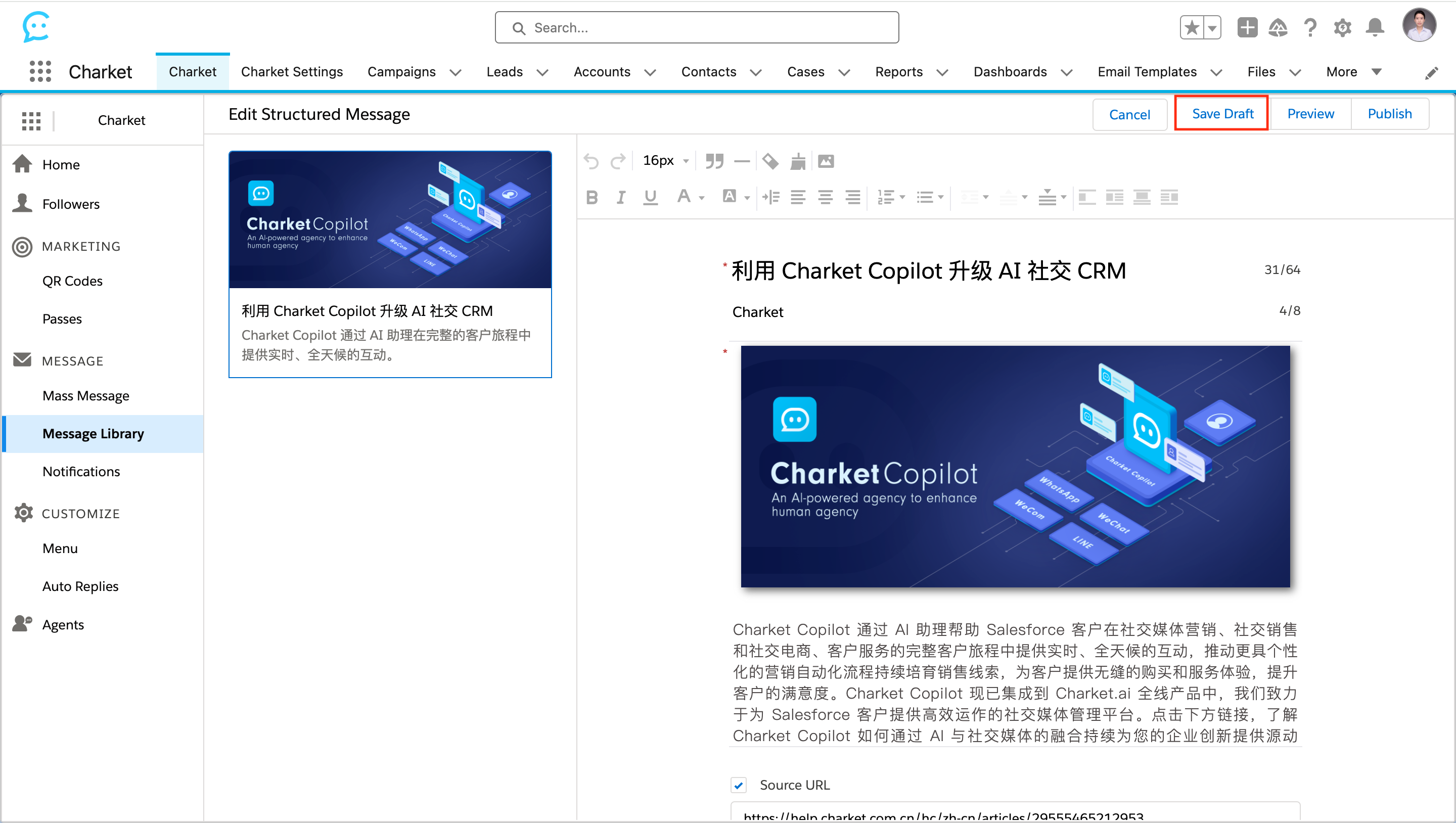Toggle italic formatting

pyautogui.click(x=621, y=197)
